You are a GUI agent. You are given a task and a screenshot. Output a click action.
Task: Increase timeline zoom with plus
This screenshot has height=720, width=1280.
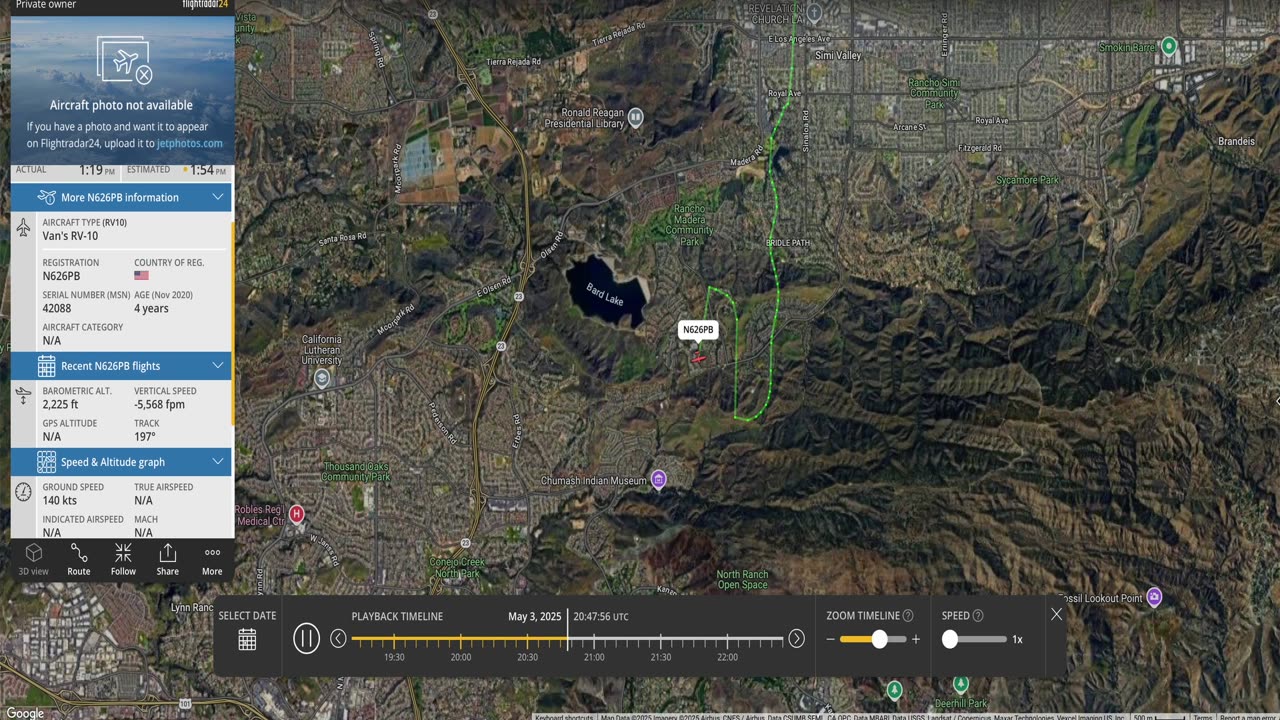(915, 639)
